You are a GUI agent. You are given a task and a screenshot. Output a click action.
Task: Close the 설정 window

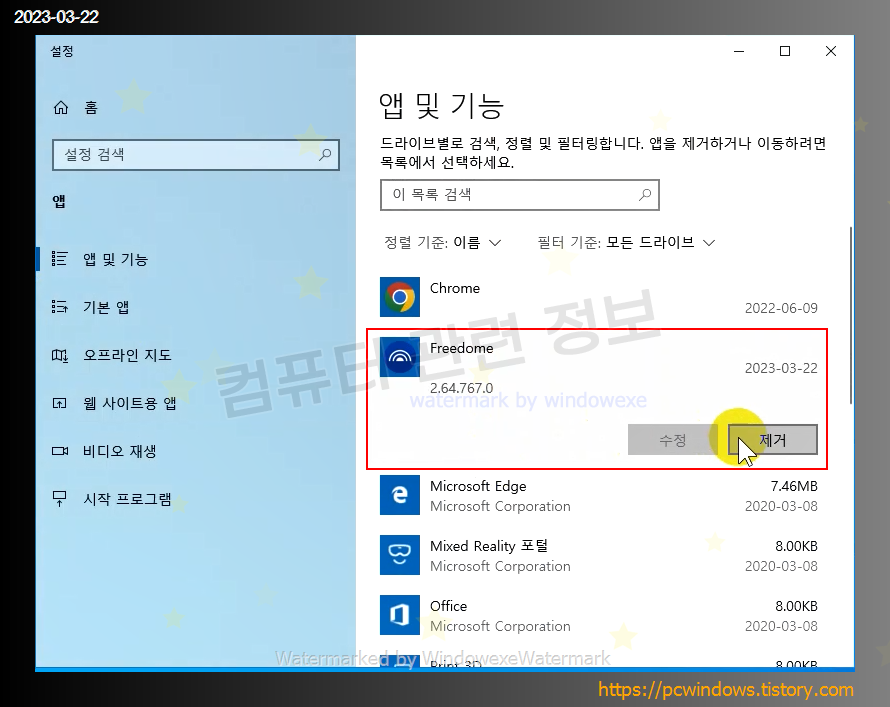pyautogui.click(x=831, y=51)
